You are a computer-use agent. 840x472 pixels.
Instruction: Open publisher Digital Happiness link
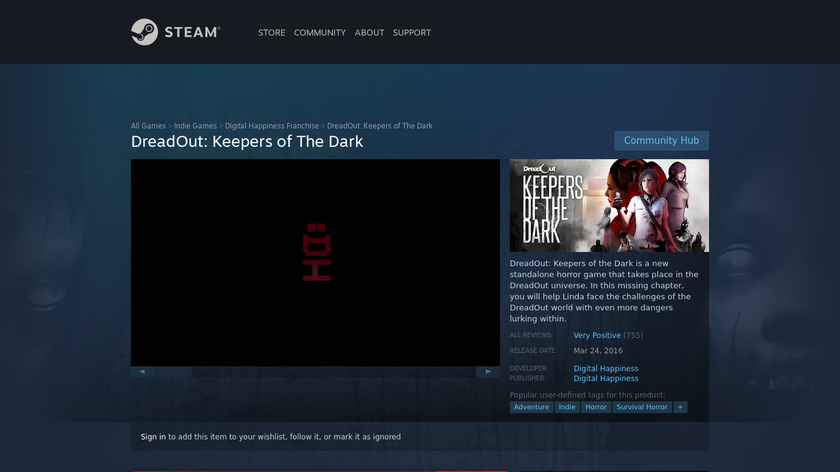(605, 378)
